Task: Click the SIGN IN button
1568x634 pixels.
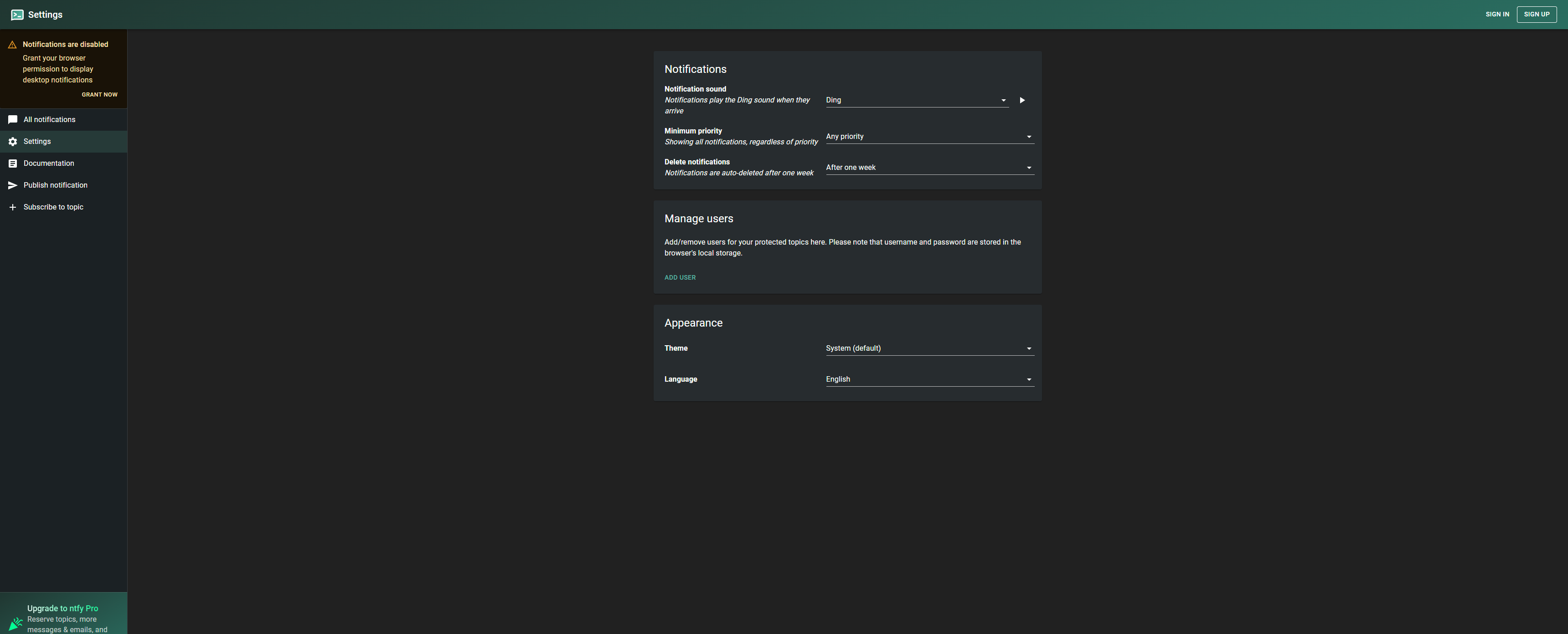Action: 1497,15
